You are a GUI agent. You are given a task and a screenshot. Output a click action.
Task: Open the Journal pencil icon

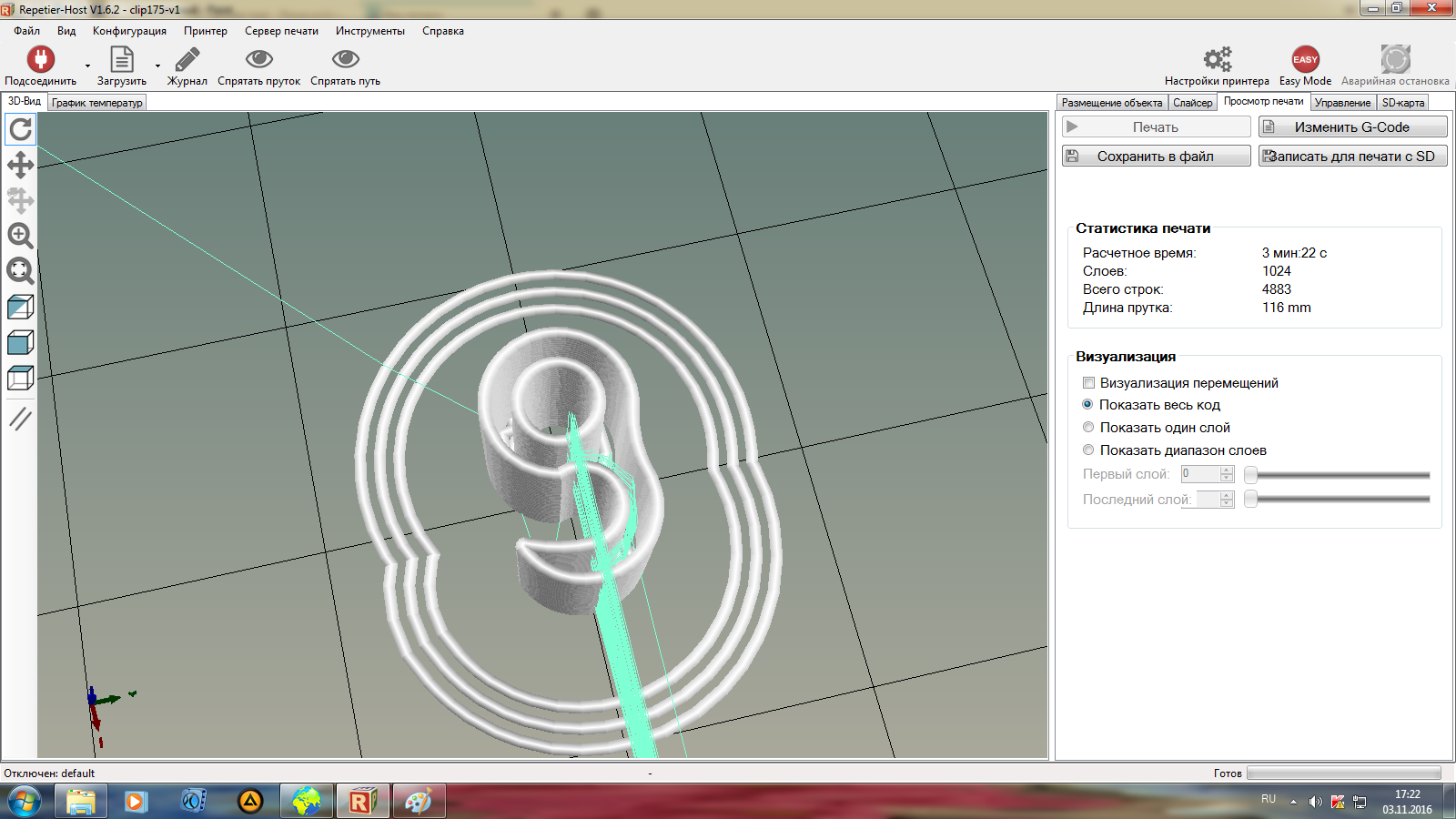187,60
